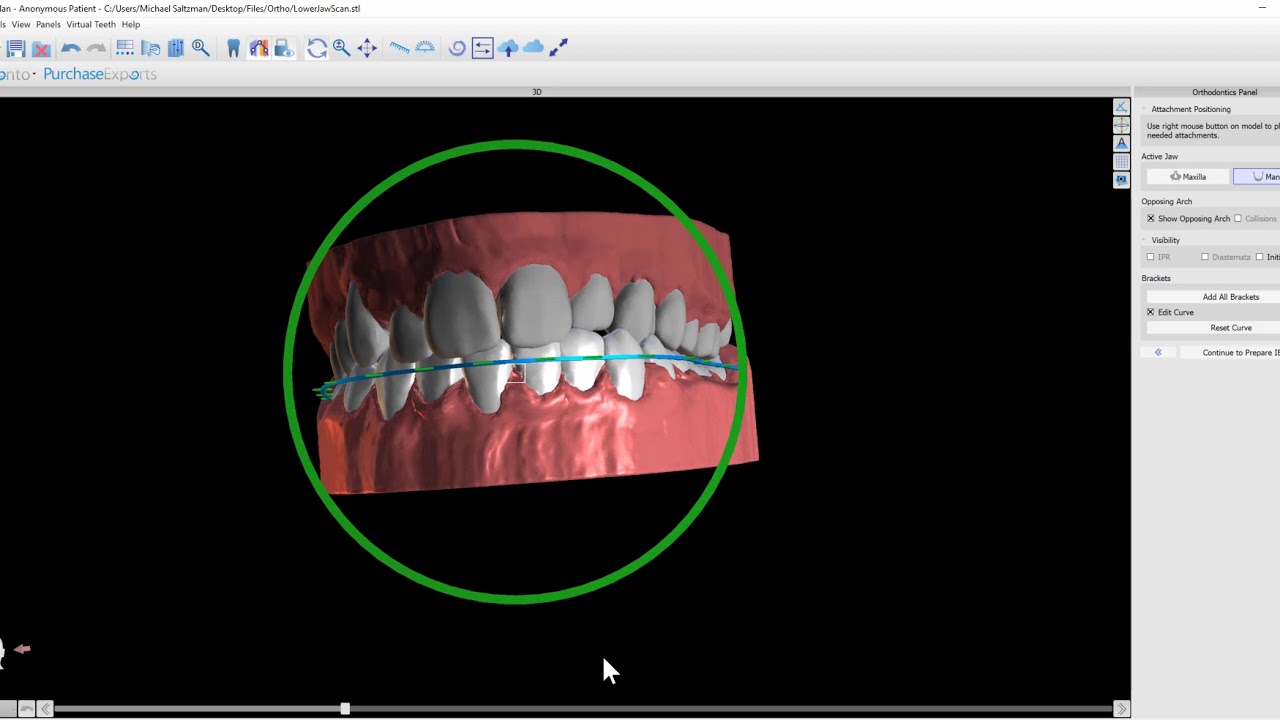Click the Add All Brackets button
The height and width of the screenshot is (720, 1280).
click(x=1213, y=297)
